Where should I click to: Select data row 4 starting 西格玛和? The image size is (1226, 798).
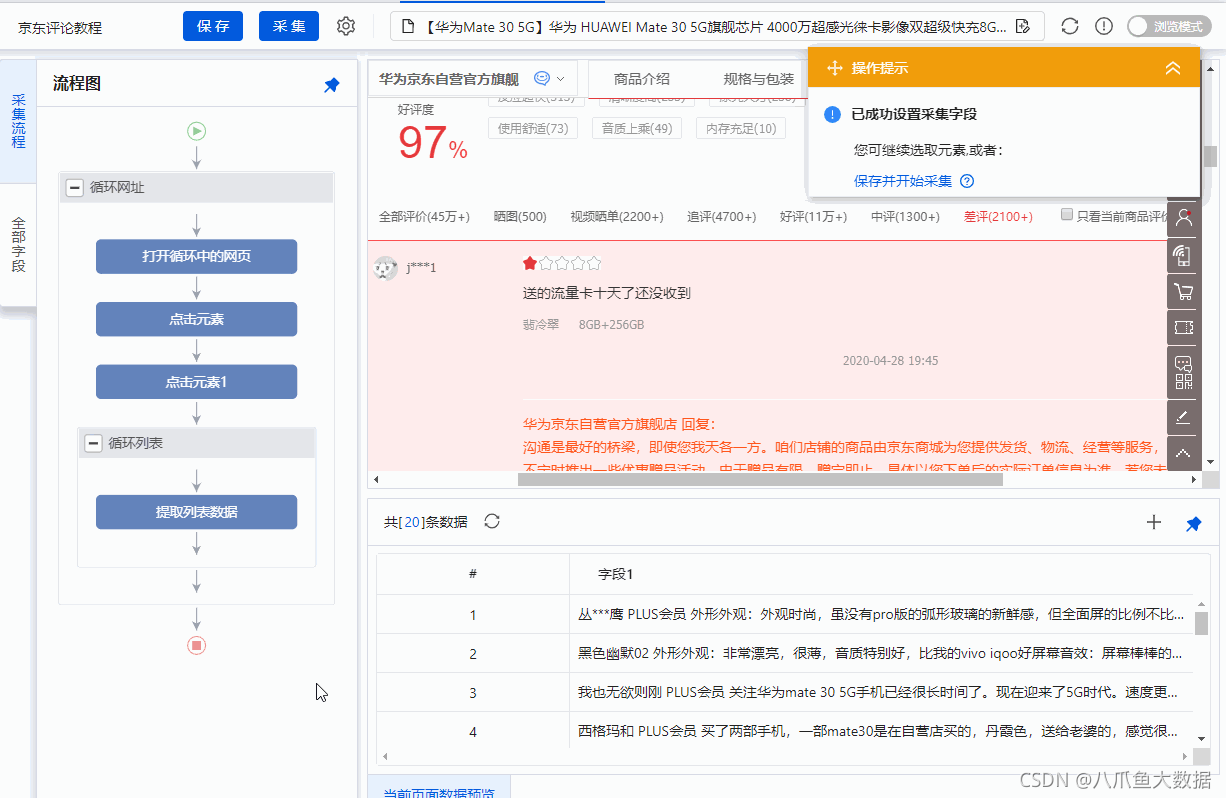(784, 731)
